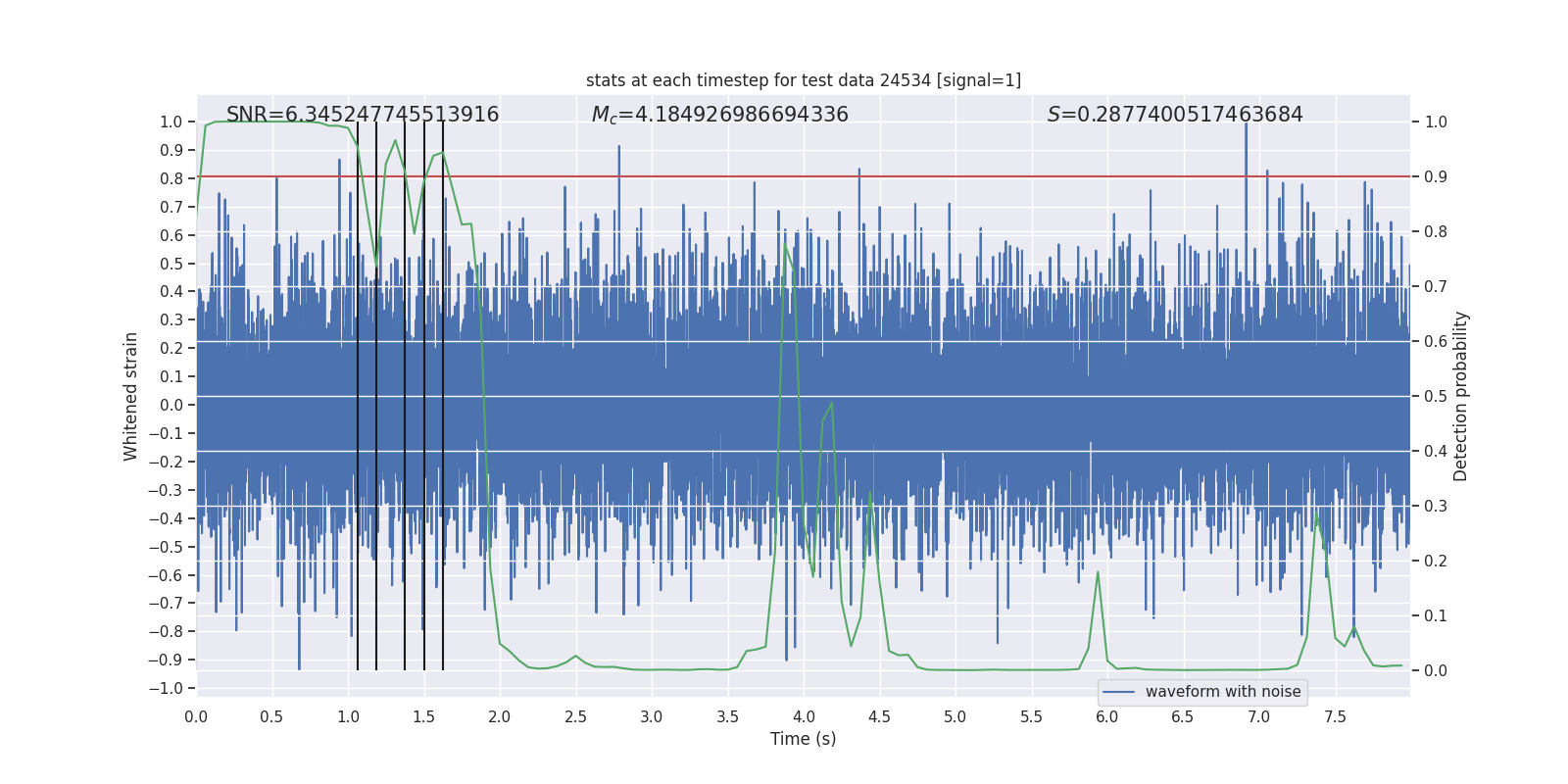
Task: Click the 1.5 tick on the Time axis
Action: tap(423, 716)
